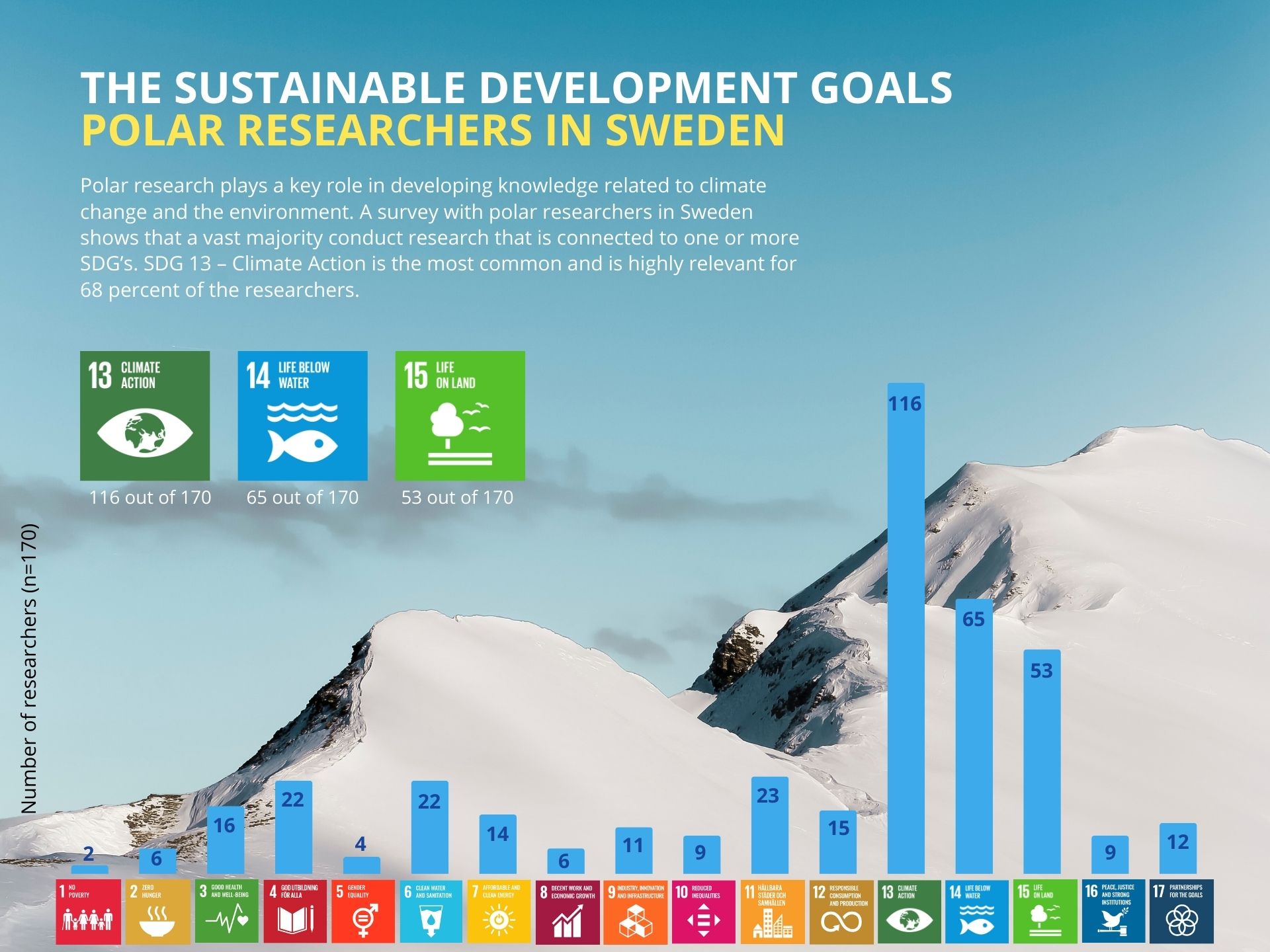Select the Clean Water and Sanitation tile
Screen dimensions: 1270x952
tap(431, 911)
